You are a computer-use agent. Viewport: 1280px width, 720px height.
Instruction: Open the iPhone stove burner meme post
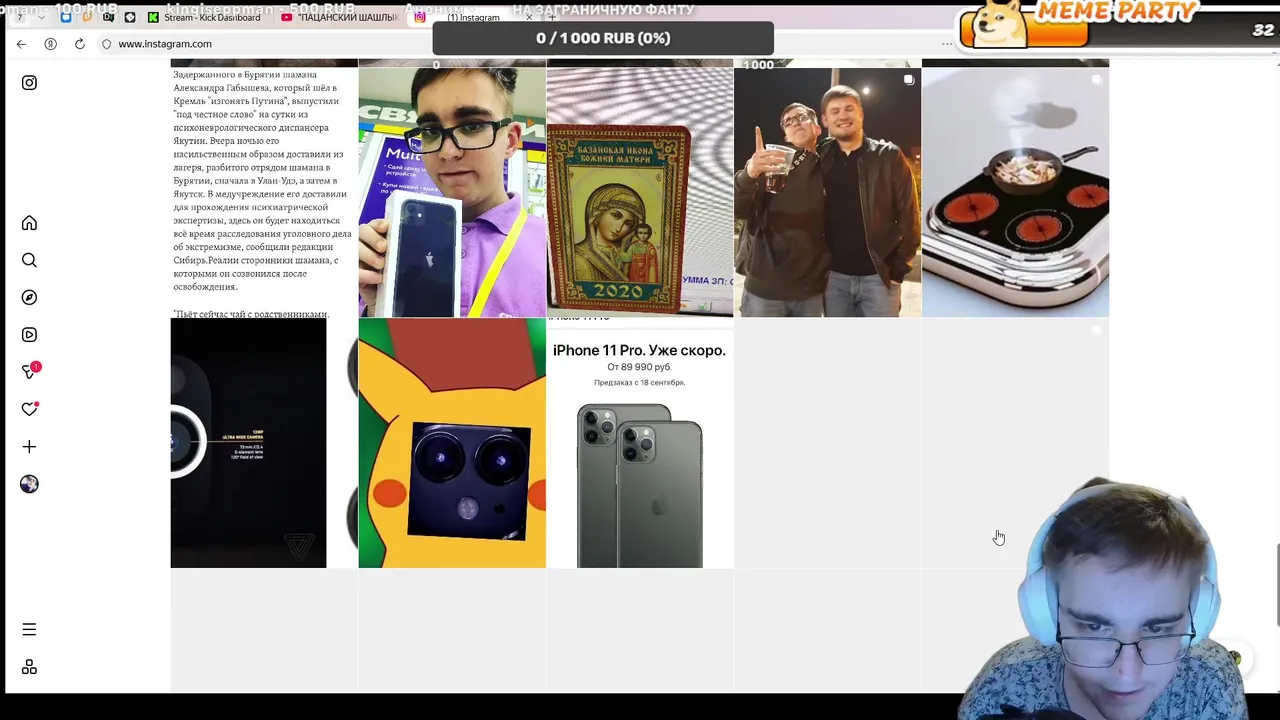pyautogui.click(x=1015, y=192)
